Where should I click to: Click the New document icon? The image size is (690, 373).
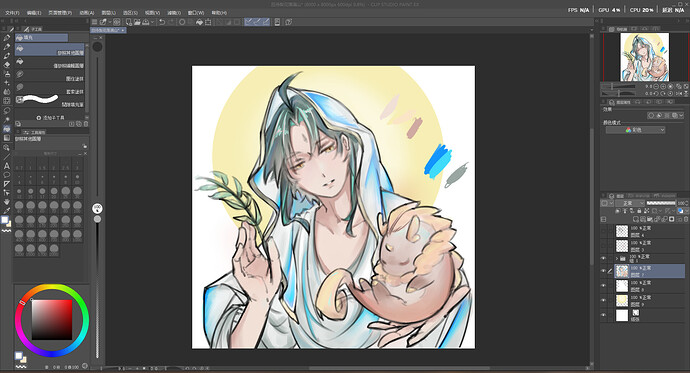coord(128,22)
